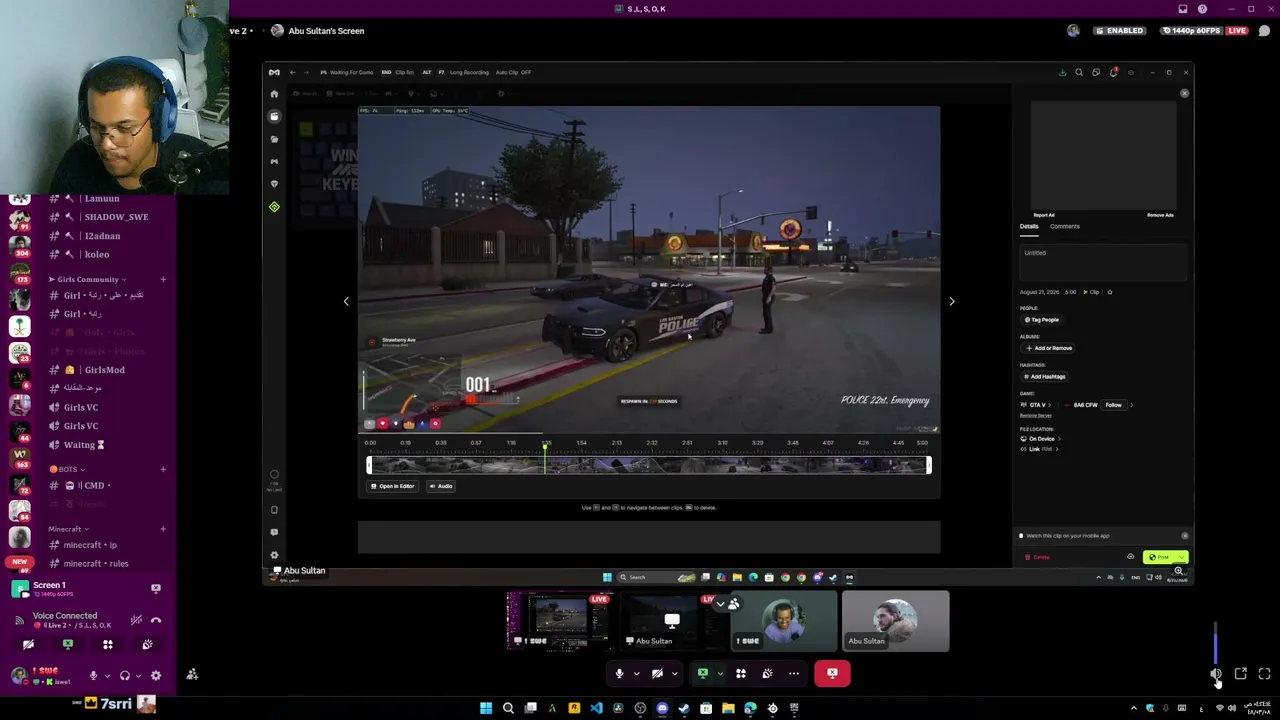Adjust the stream volume slider
Image resolution: width=1280 pixels, height=720 pixels.
[x=1216, y=643]
